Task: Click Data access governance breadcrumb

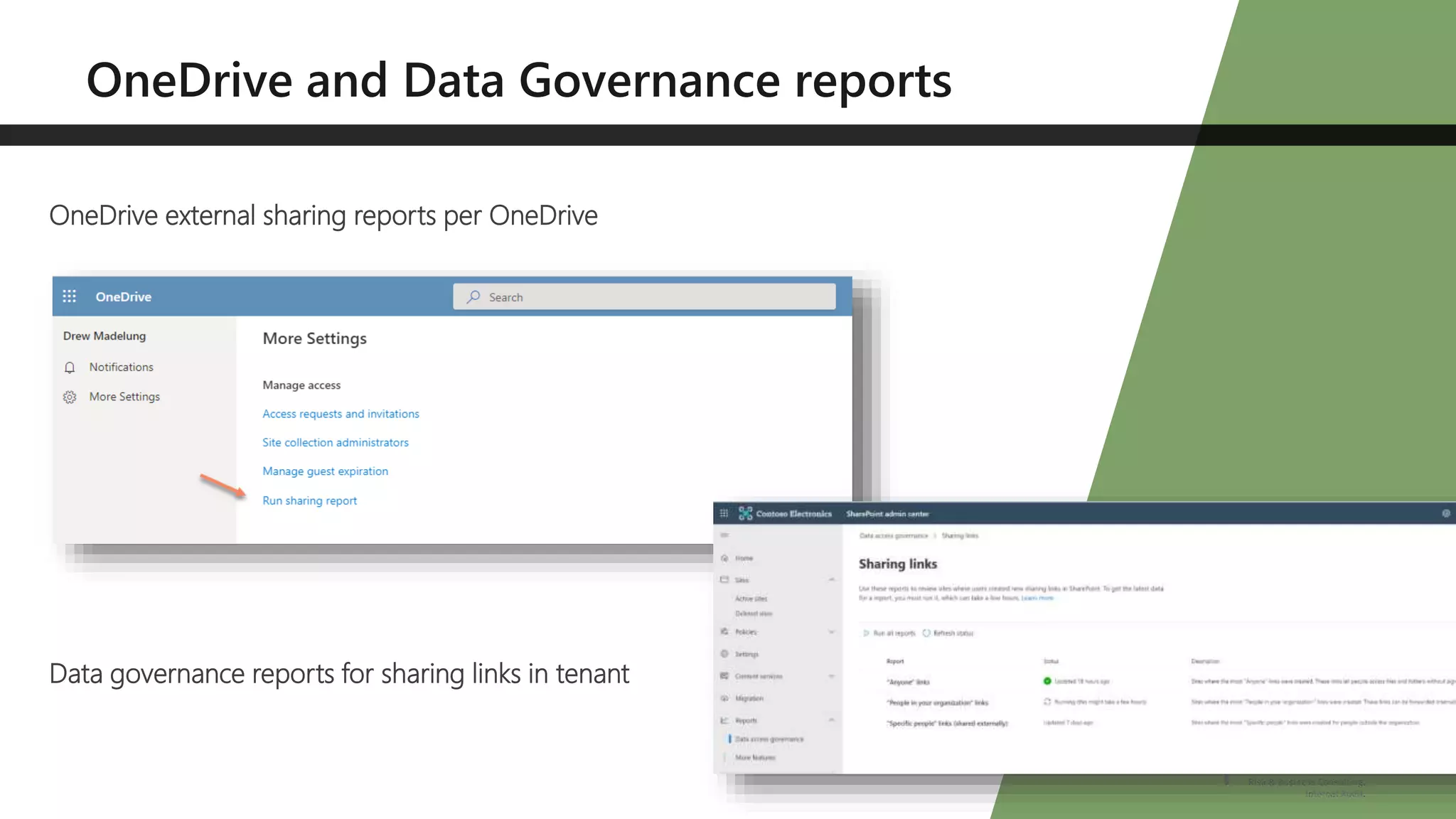Action: point(894,536)
